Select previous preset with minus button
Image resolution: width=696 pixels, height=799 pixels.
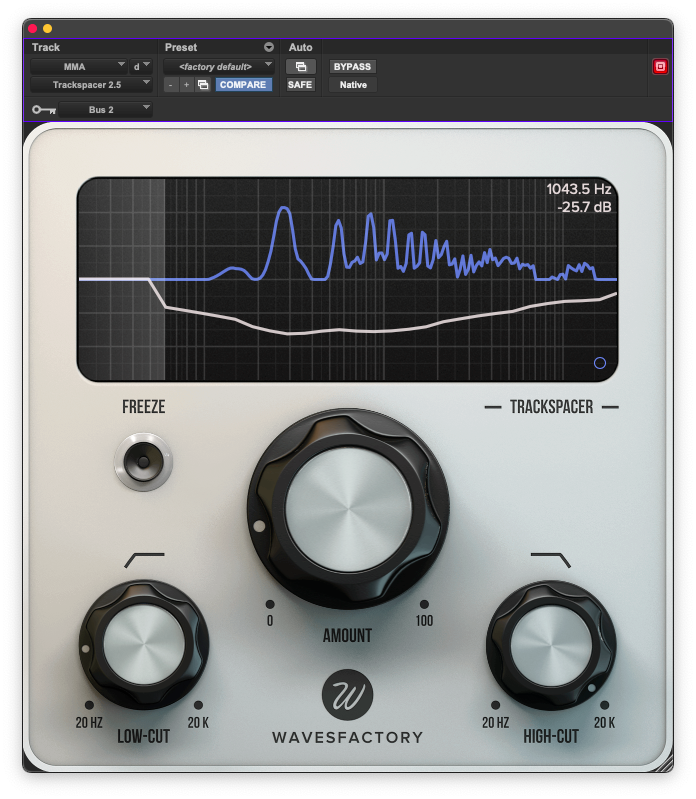pyautogui.click(x=171, y=85)
